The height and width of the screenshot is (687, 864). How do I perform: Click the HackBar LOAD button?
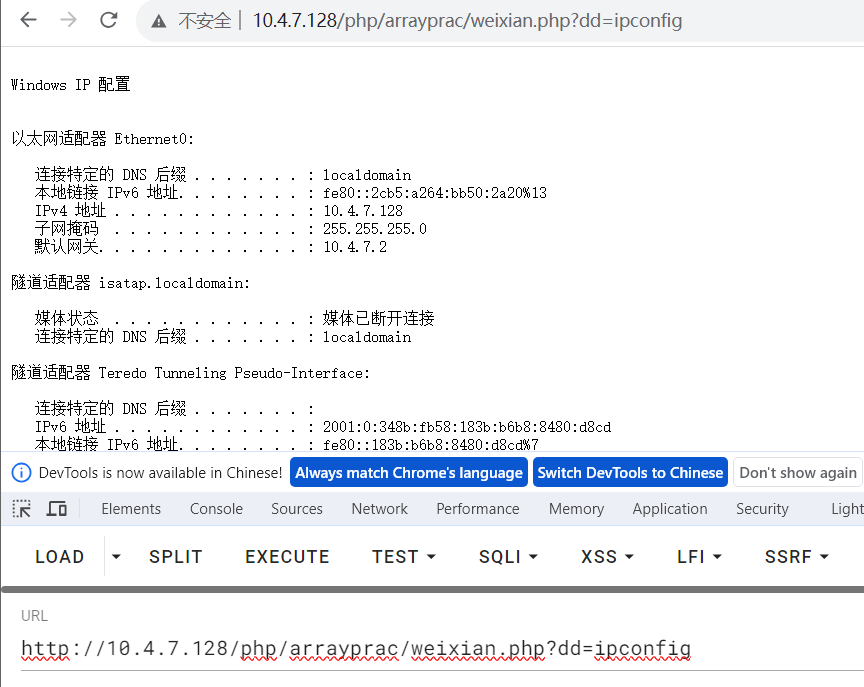[x=60, y=556]
